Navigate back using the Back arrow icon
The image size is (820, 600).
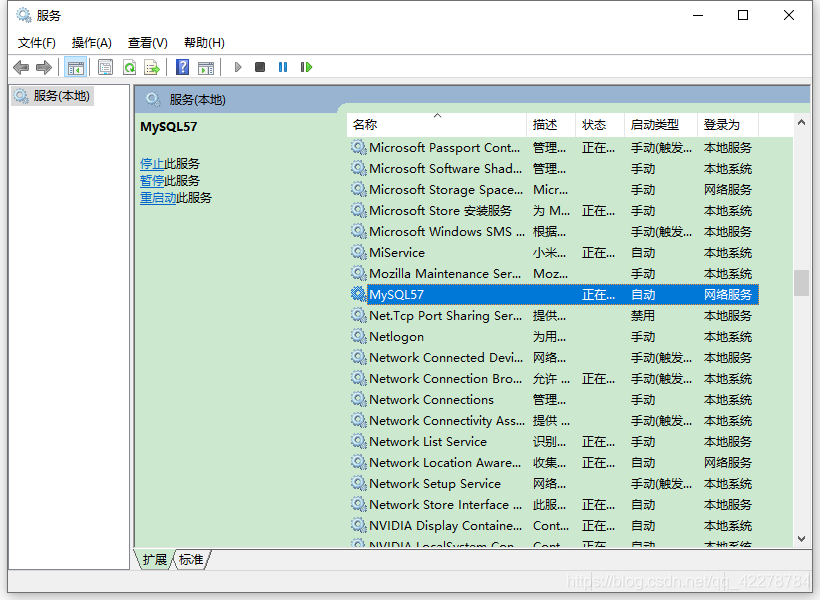[x=21, y=66]
